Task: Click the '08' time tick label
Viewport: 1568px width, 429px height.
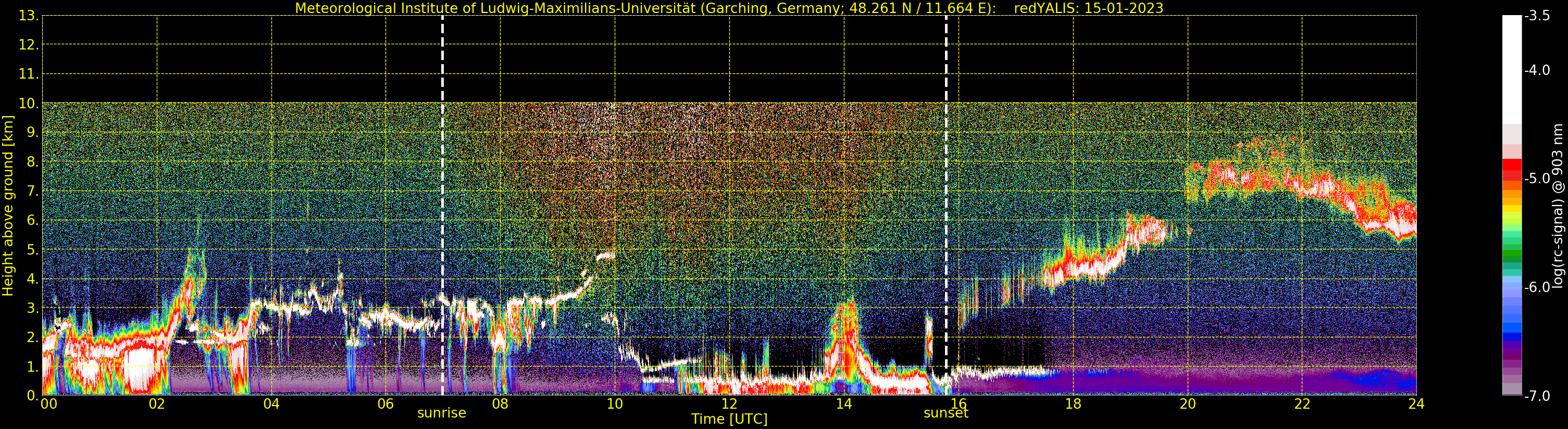Action: point(500,403)
